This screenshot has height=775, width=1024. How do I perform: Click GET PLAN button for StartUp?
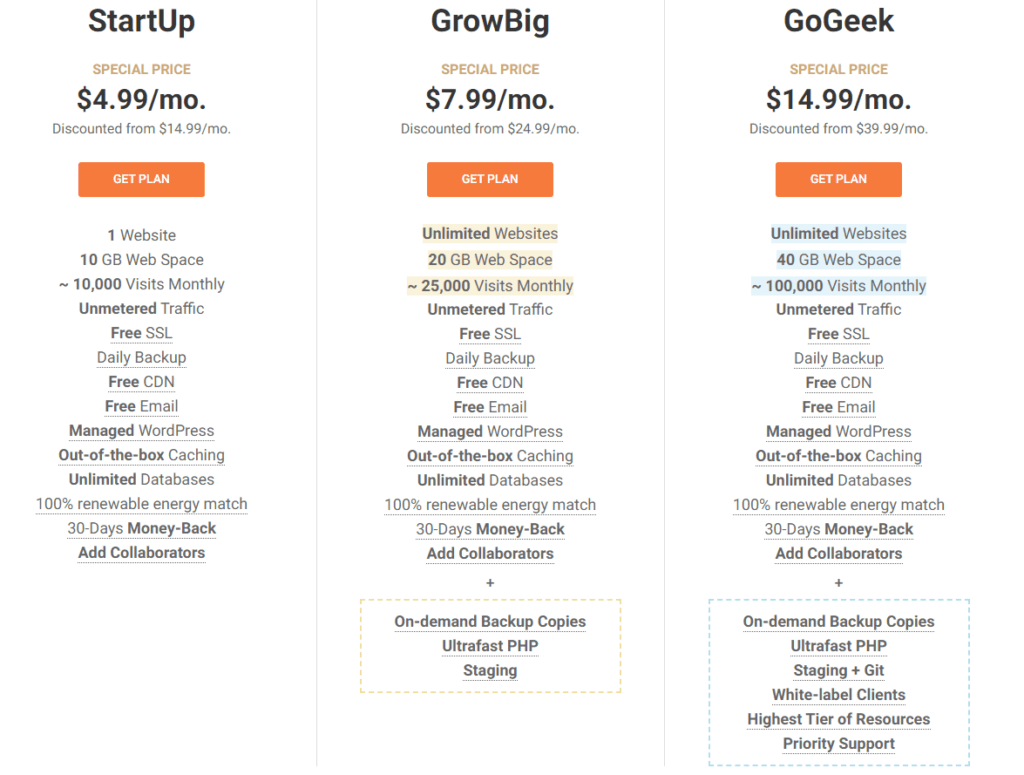[141, 179]
